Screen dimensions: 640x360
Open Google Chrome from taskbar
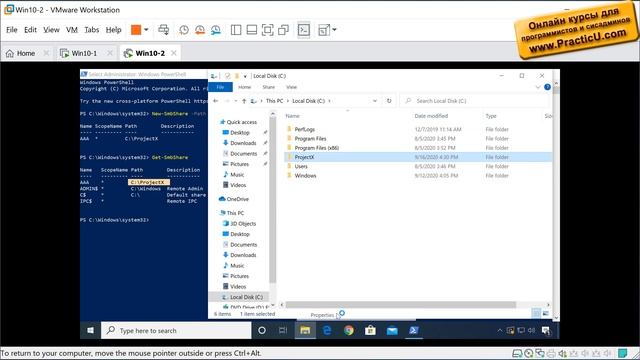pos(349,331)
